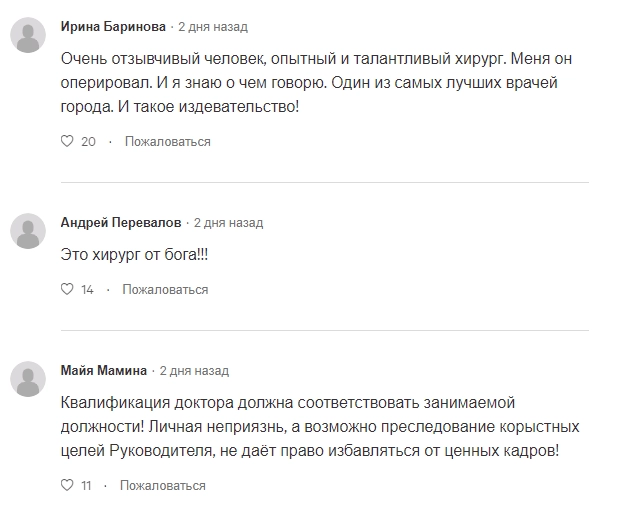The width and height of the screenshot is (618, 511).
Task: Click the like count of 14
Action: point(87,290)
